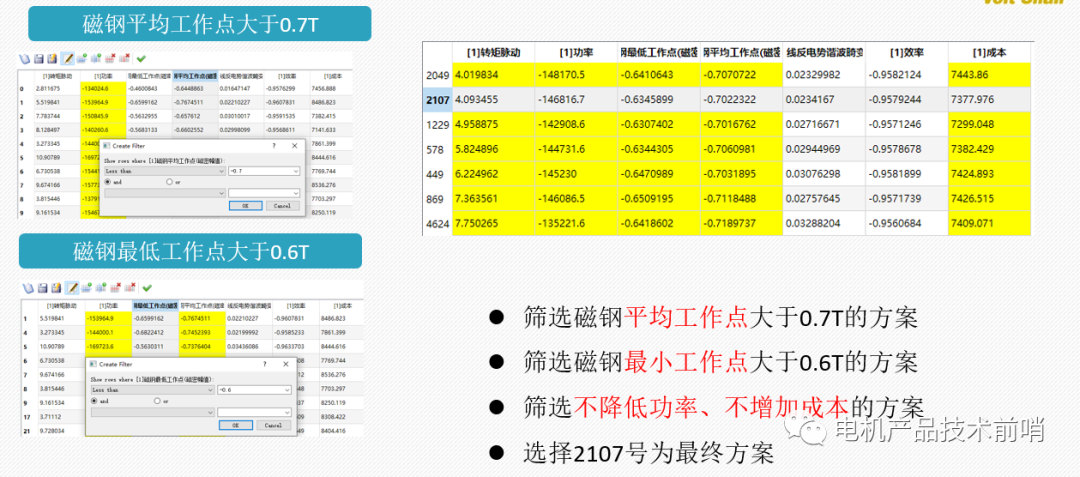Open the empty second condition dropdown in the -0.6 dialog

point(153,412)
